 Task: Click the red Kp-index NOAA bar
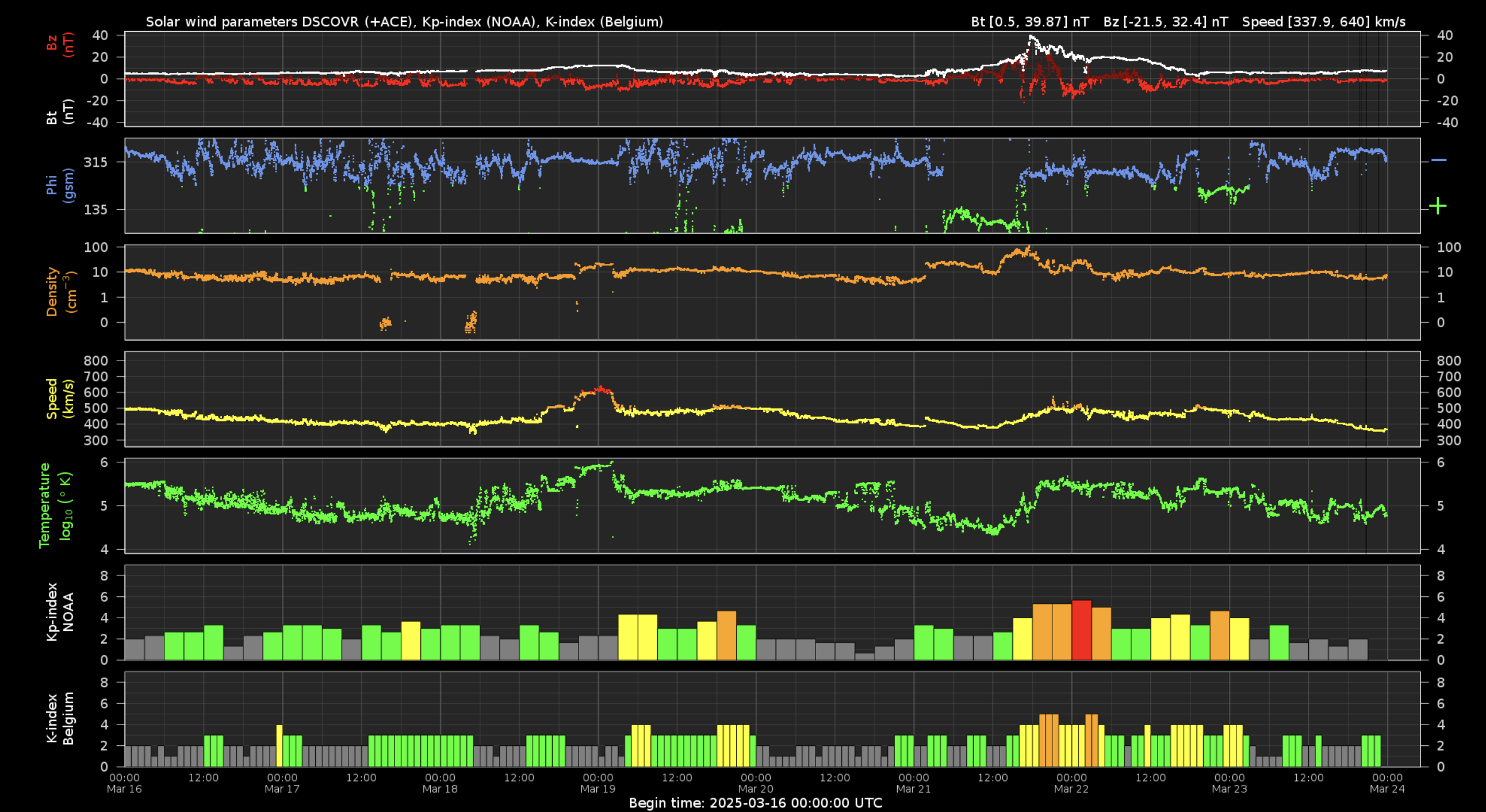pyautogui.click(x=1081, y=630)
